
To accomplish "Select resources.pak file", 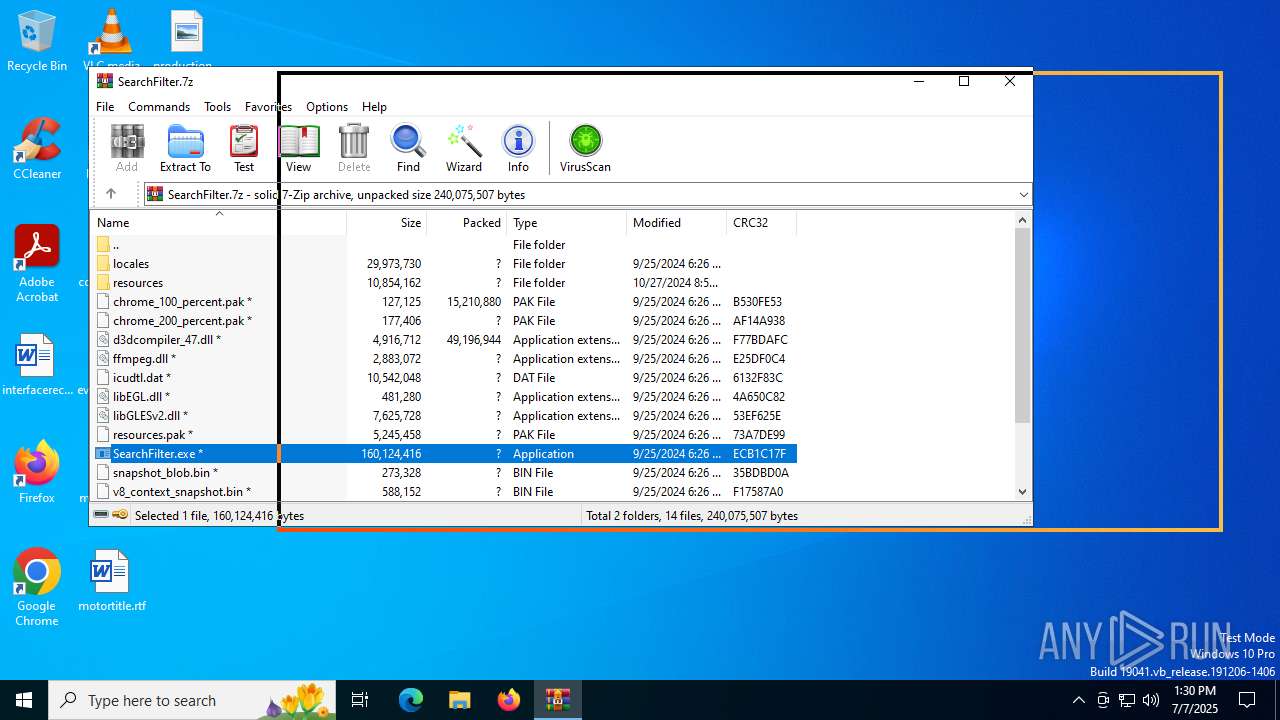I will pyautogui.click(x=444, y=435).
